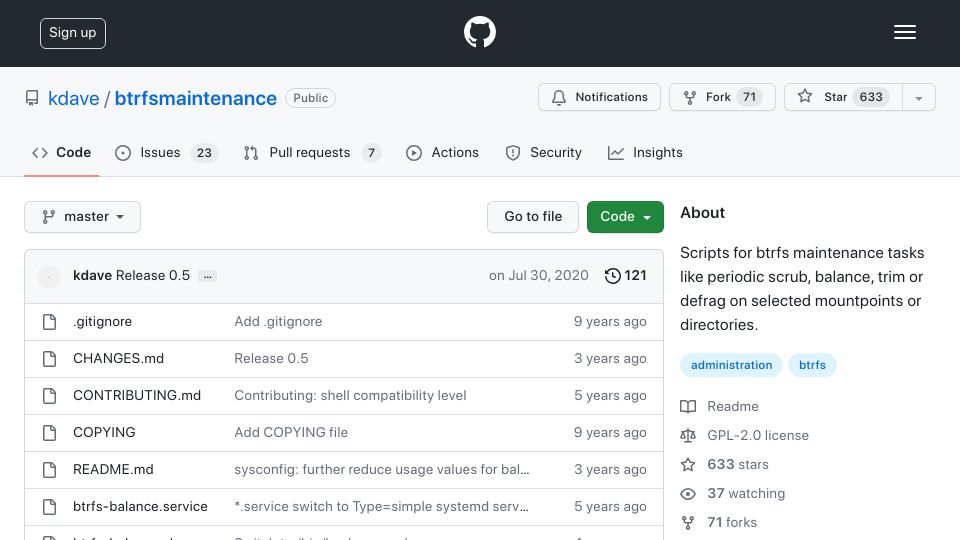
Task: Open the CHANGES.md file
Action: 119,358
